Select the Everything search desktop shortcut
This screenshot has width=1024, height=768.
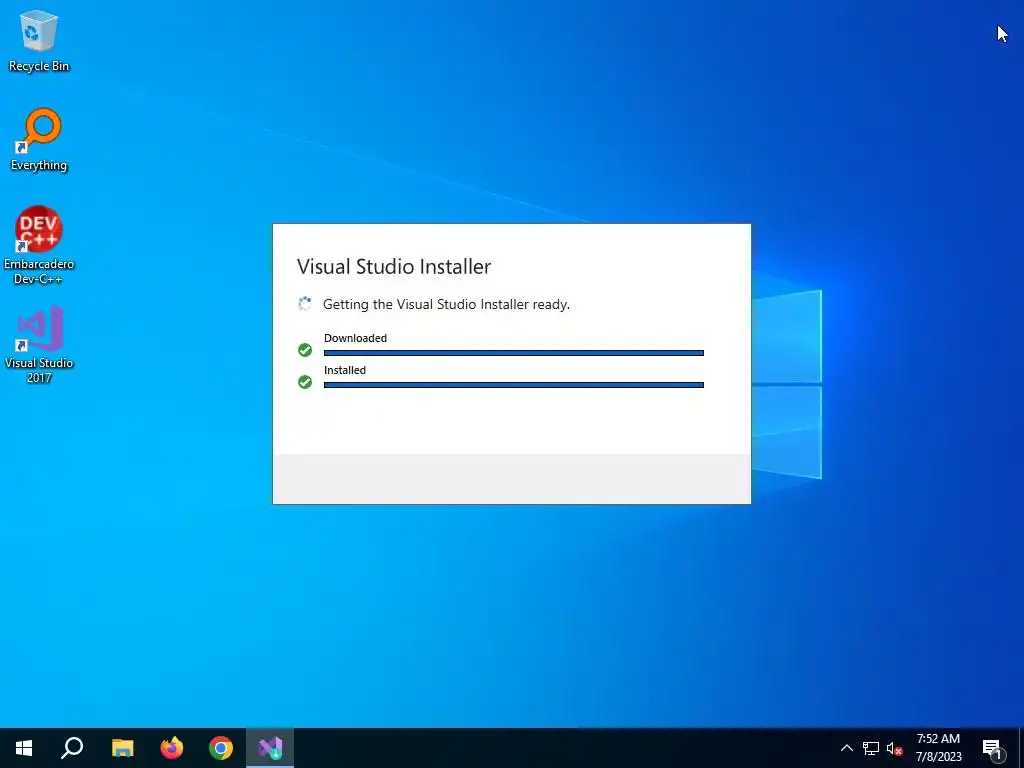coord(39,140)
